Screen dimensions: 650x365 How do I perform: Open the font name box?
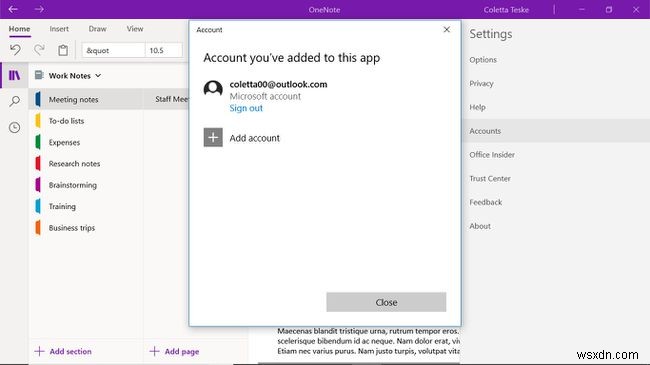(x=114, y=50)
